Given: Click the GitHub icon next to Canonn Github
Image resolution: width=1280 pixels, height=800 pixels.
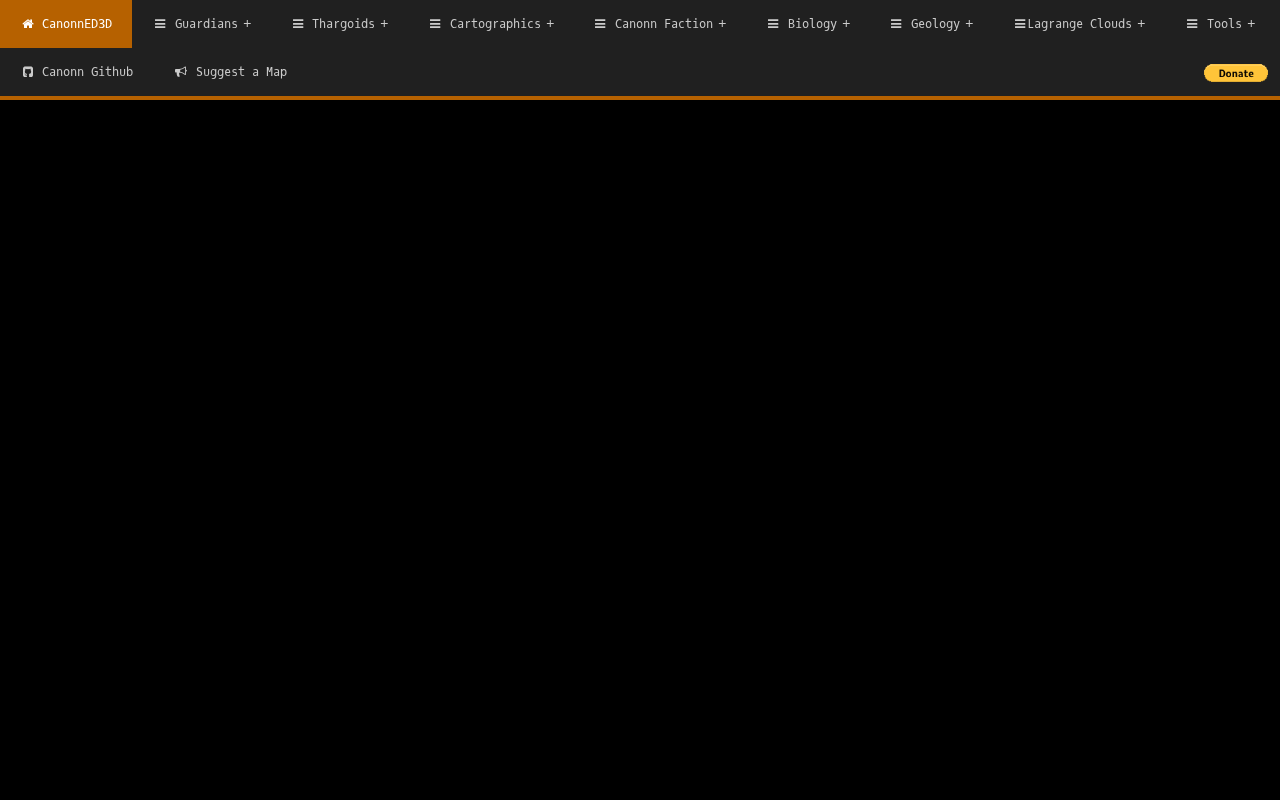Looking at the screenshot, I should pos(28,72).
